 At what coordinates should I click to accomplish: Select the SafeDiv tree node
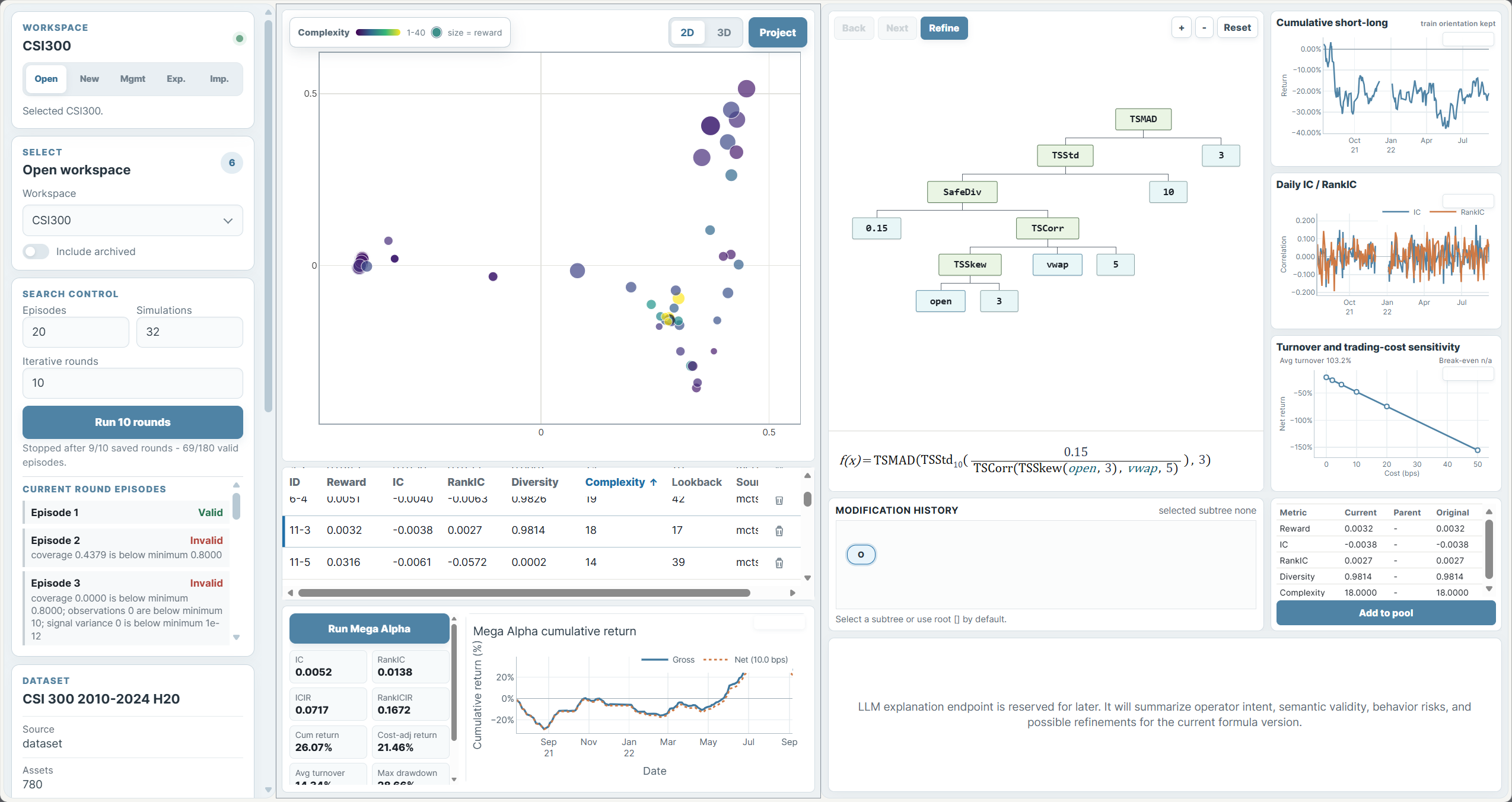click(962, 192)
